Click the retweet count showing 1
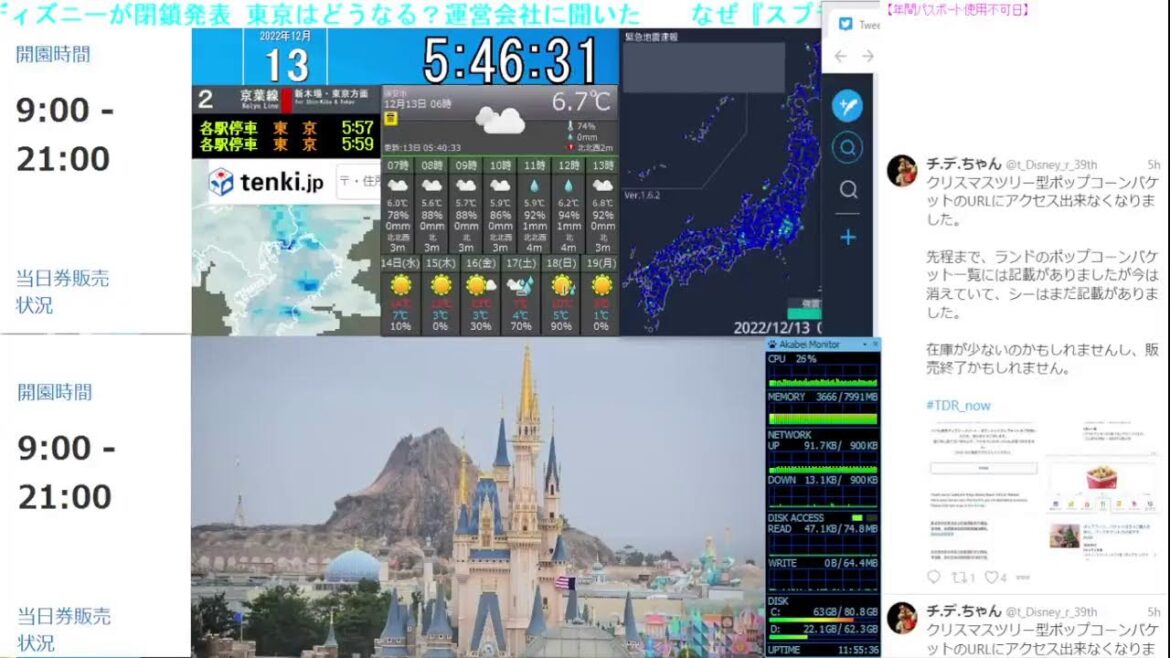The height and width of the screenshot is (658, 1170). click(x=970, y=577)
